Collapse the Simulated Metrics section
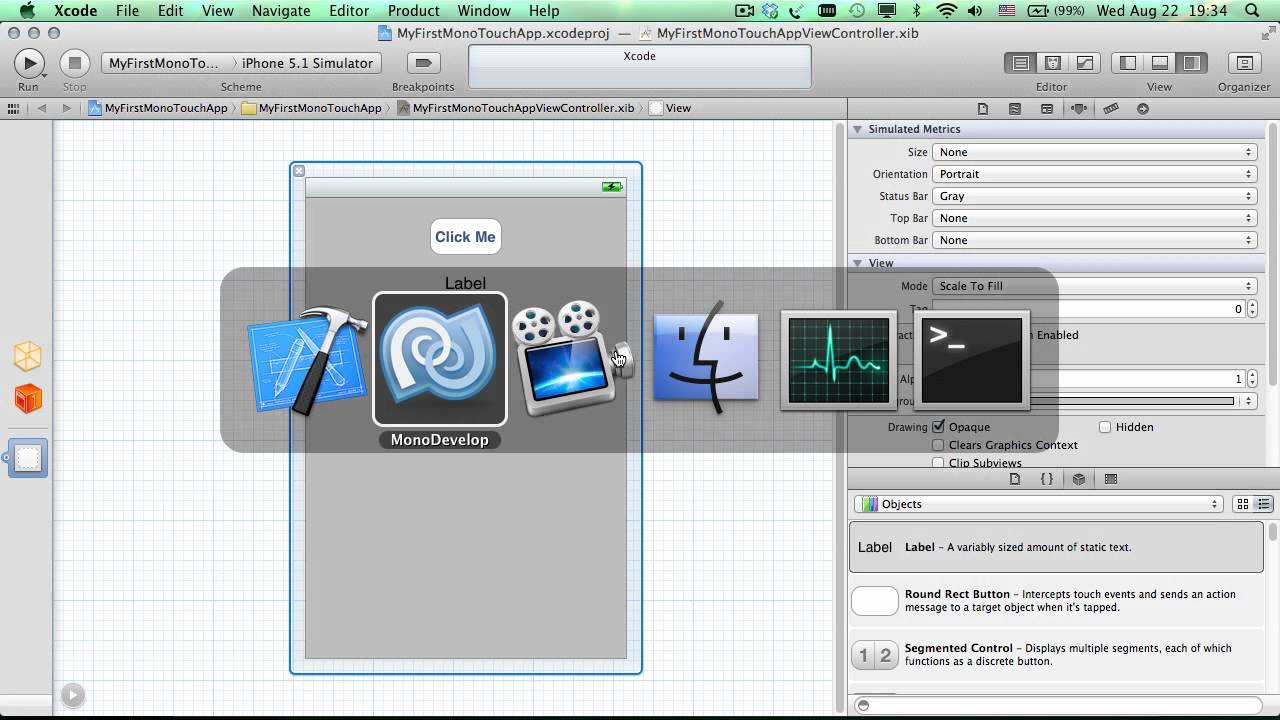This screenshot has width=1280, height=720. click(858, 129)
